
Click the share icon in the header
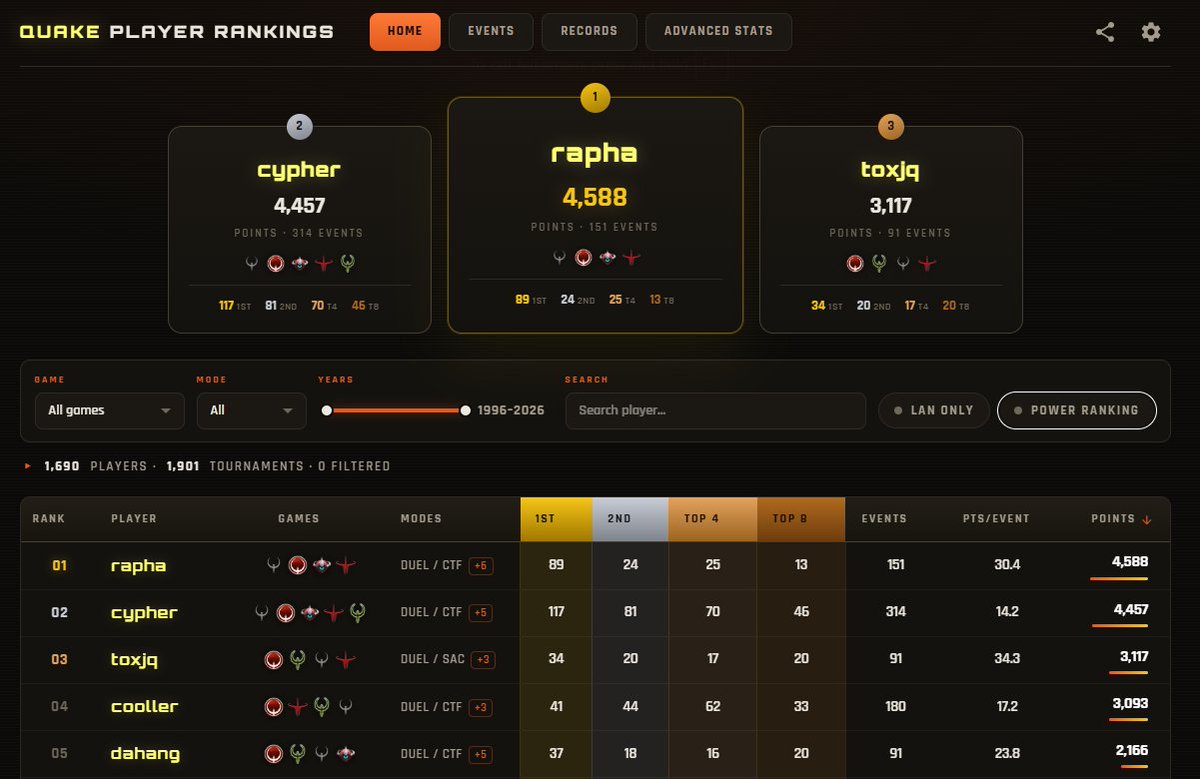pyautogui.click(x=1105, y=32)
